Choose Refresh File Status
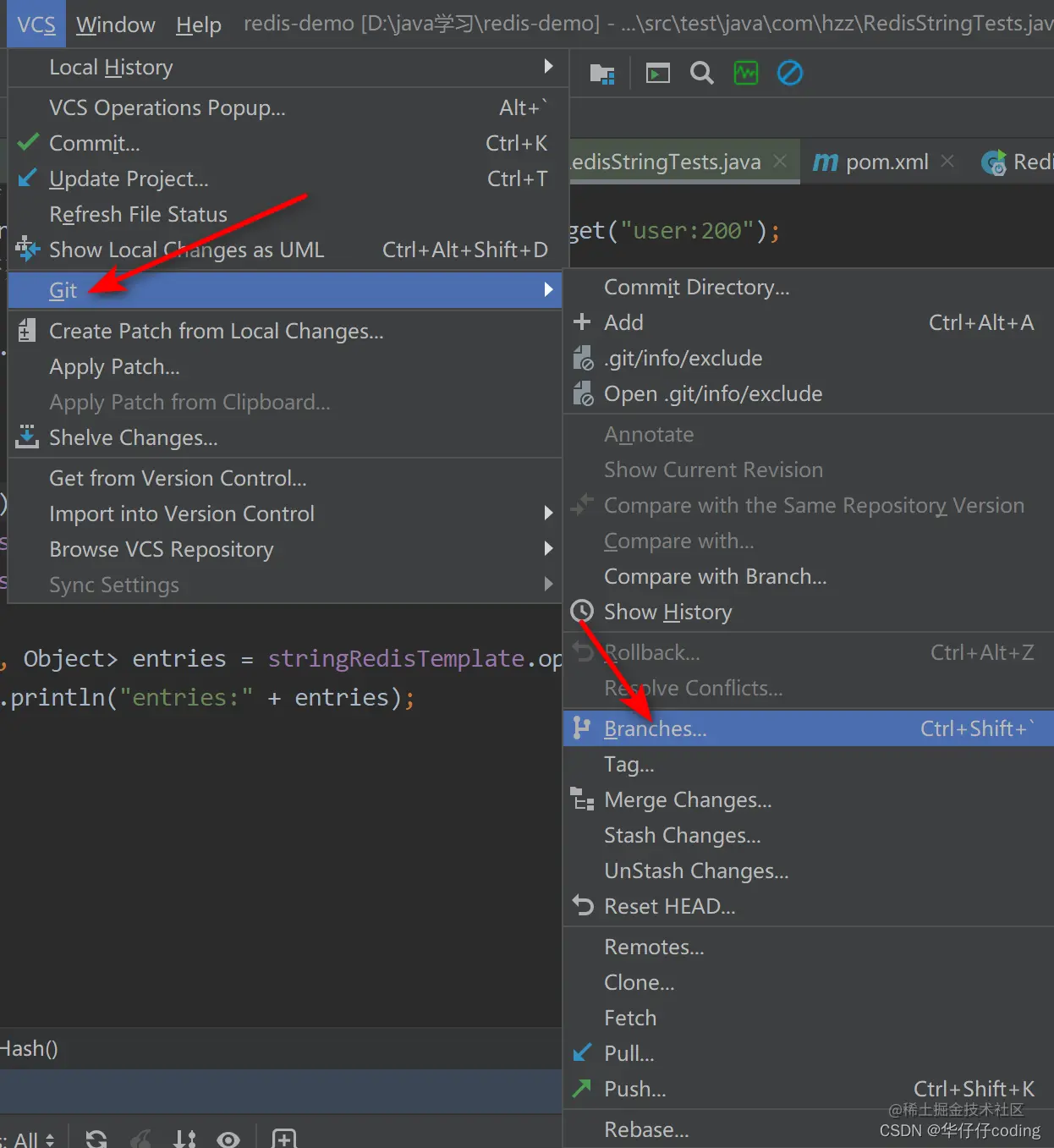1054x1148 pixels. coord(285,214)
